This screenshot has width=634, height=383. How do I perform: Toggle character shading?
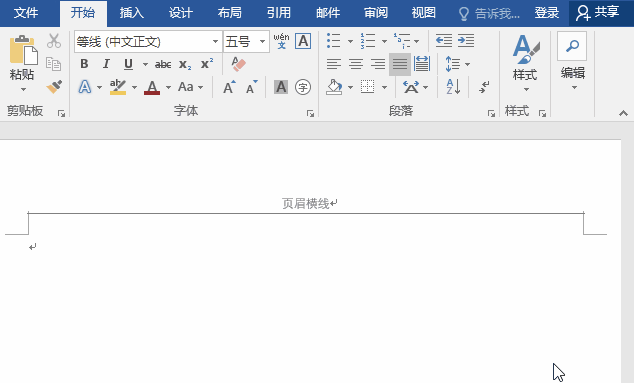[x=281, y=87]
